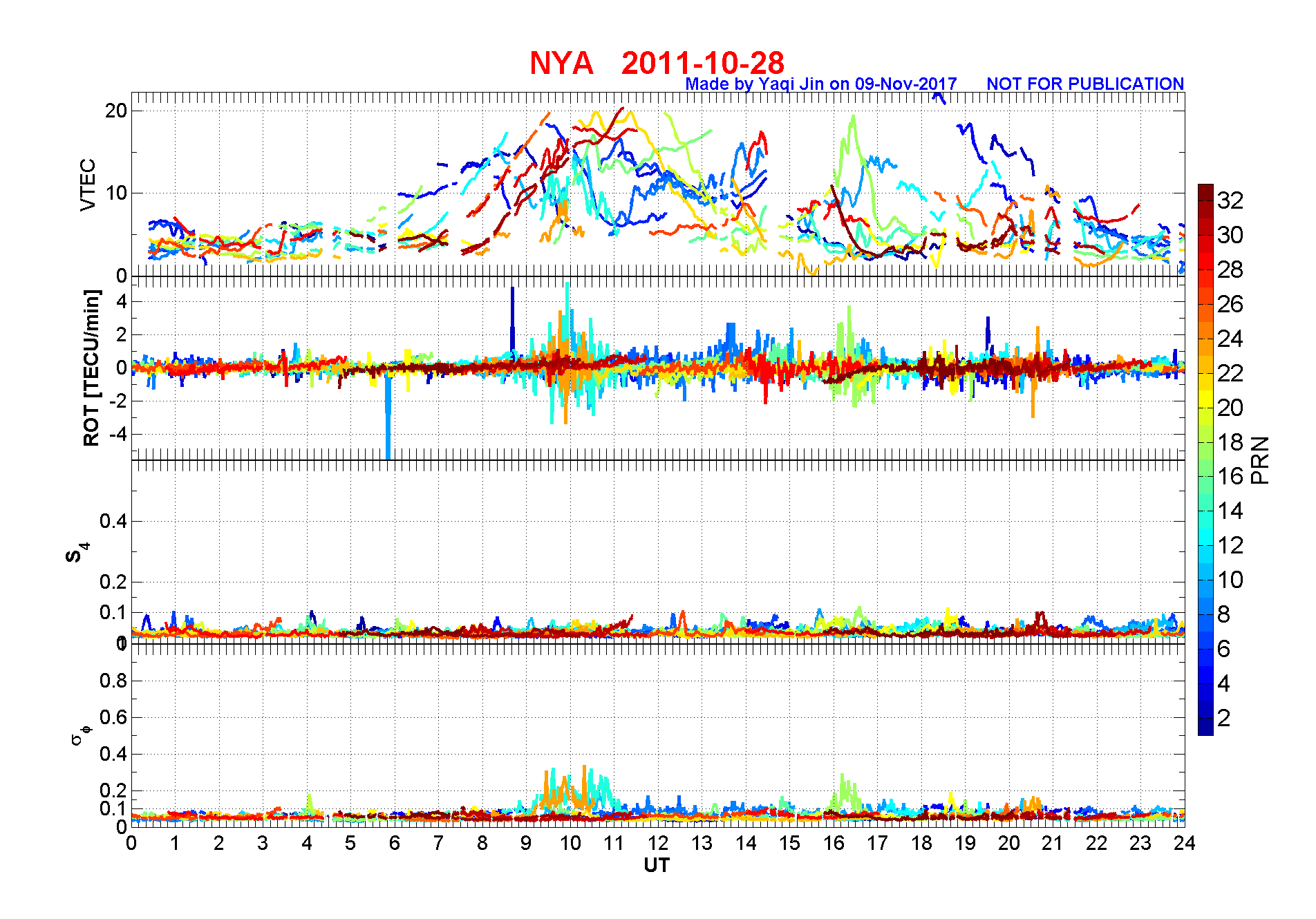Click the "ROT [TECU/min]" axis label

91,368
